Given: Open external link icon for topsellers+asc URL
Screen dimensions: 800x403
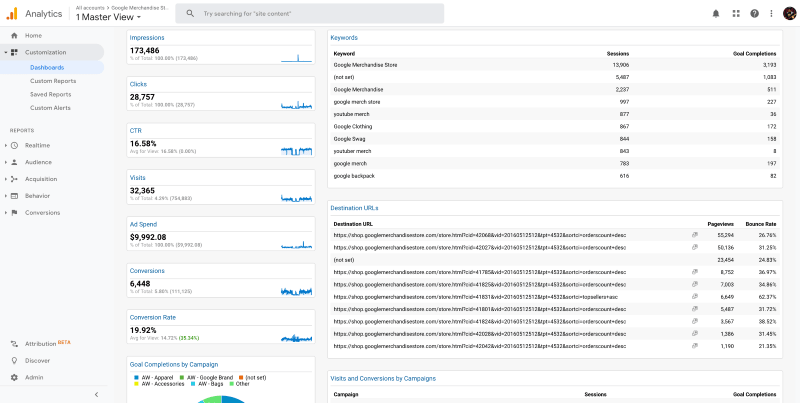Looking at the screenshot, I should click(694, 296).
